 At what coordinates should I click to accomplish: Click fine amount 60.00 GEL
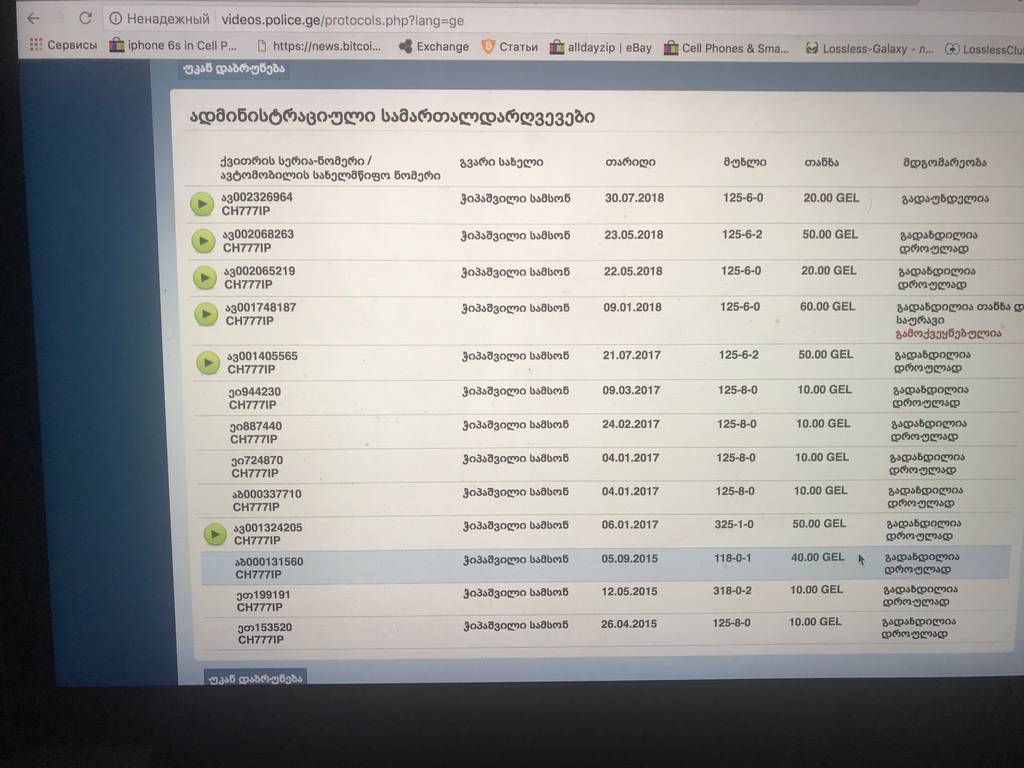pos(827,306)
